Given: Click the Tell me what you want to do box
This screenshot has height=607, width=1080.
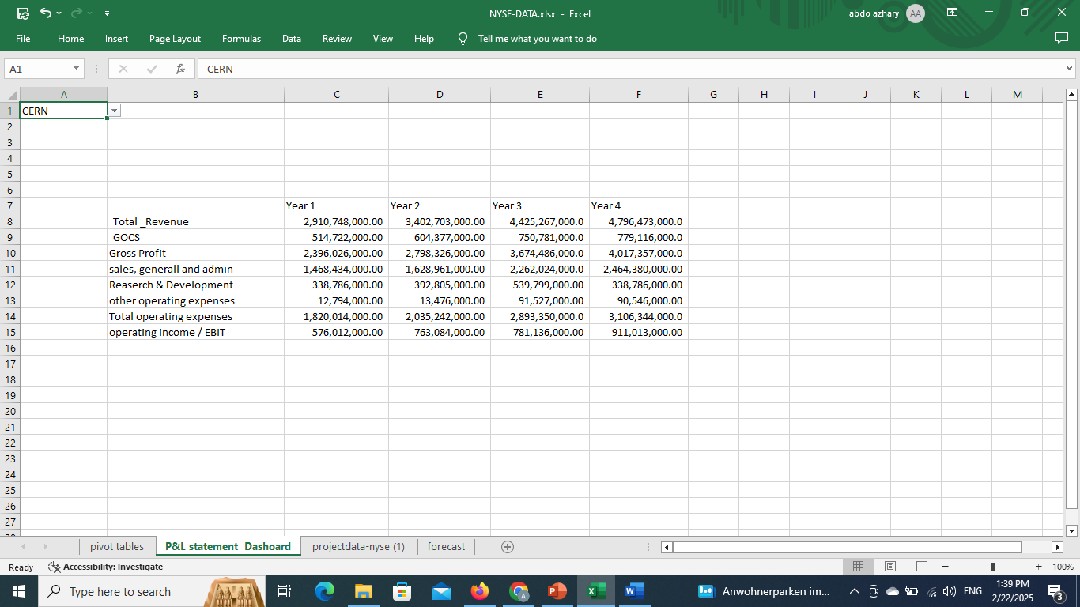Looking at the screenshot, I should (536, 38).
